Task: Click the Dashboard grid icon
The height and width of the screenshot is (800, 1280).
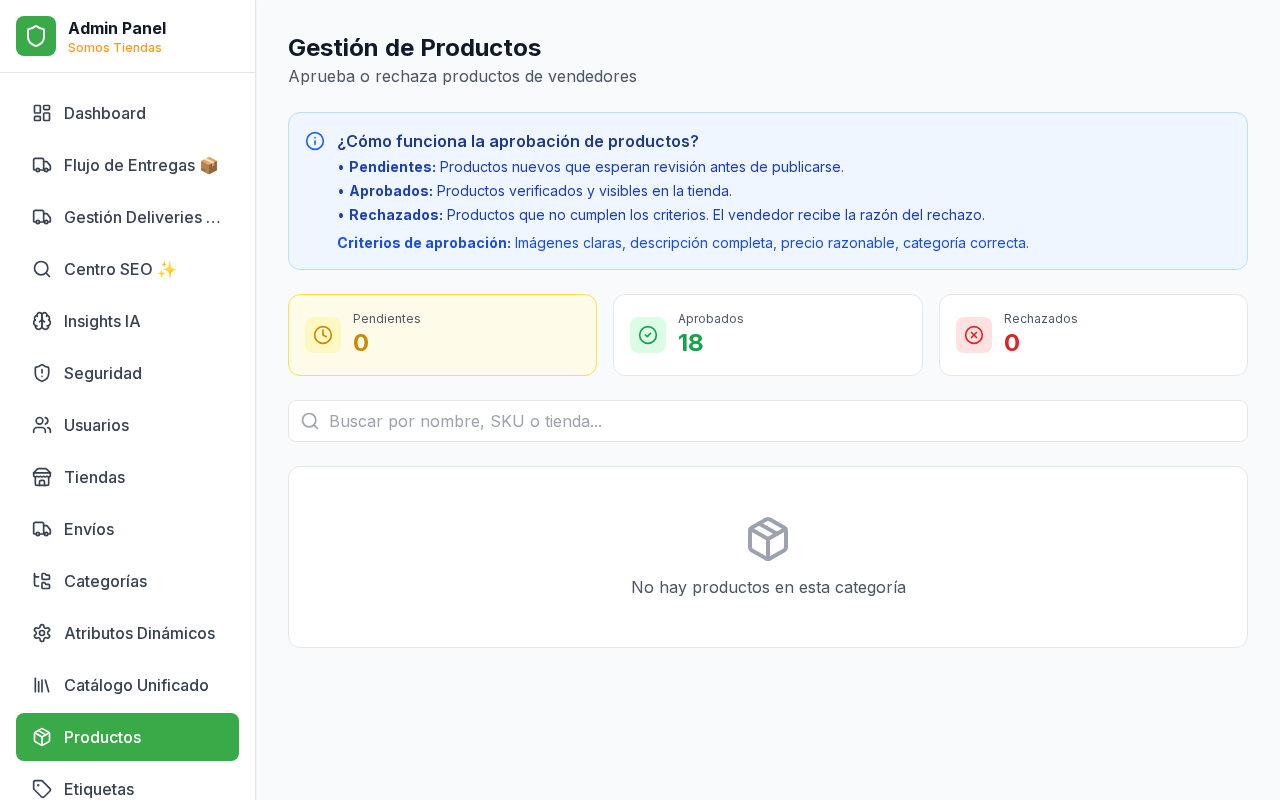Action: tap(42, 113)
